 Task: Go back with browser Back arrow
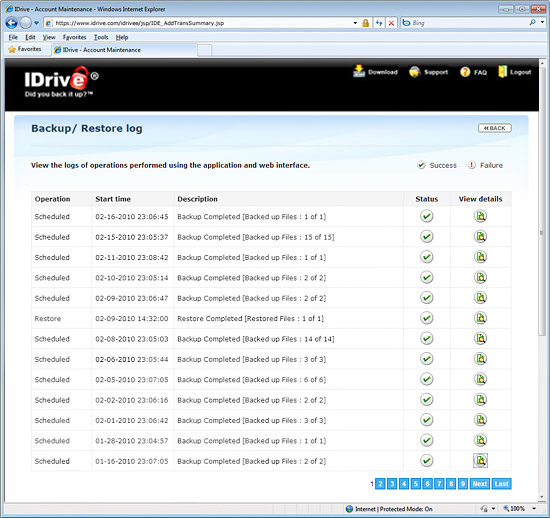click(11, 23)
